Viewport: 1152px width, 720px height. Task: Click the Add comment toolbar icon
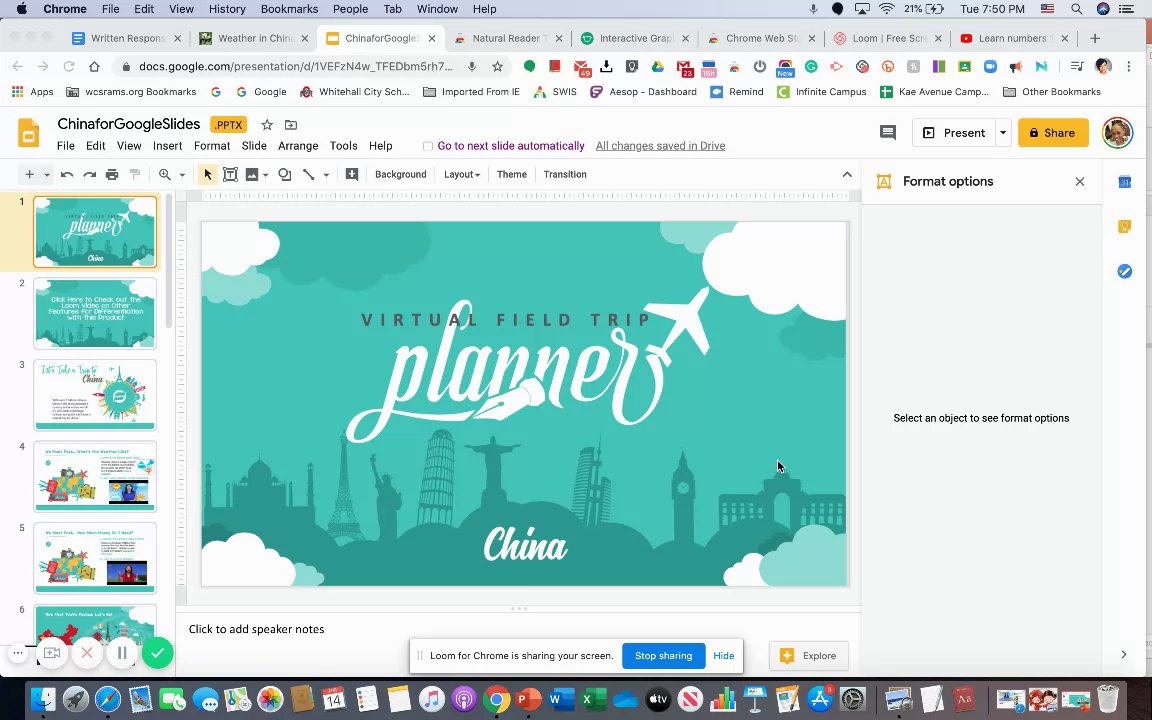pyautogui.click(x=352, y=174)
